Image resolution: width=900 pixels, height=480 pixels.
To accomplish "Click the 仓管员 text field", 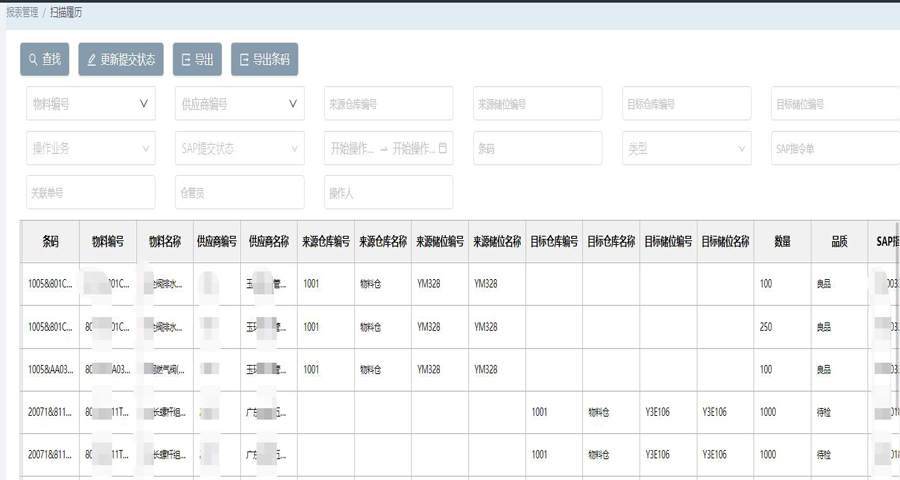I will 240,192.
